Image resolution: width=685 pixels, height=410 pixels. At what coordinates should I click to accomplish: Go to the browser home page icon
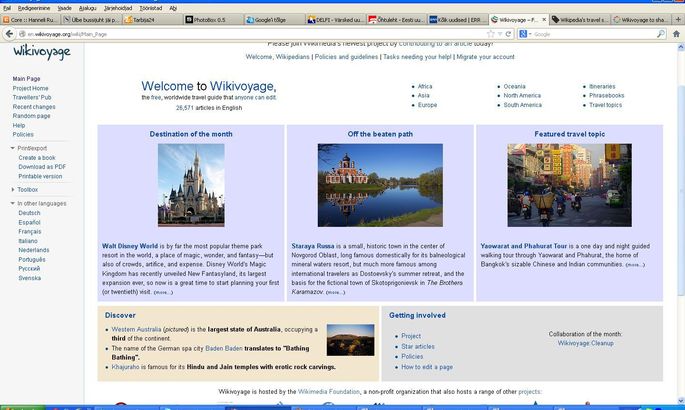[676, 34]
